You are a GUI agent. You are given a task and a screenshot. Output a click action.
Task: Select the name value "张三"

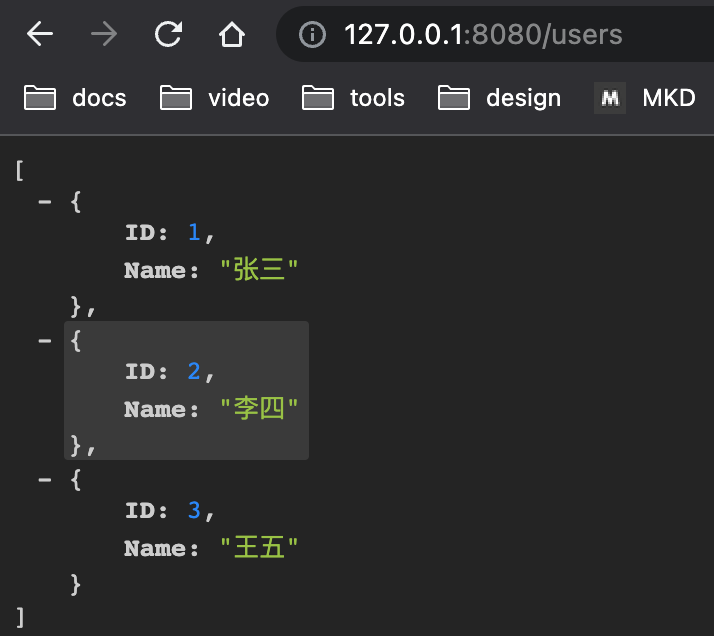click(259, 270)
